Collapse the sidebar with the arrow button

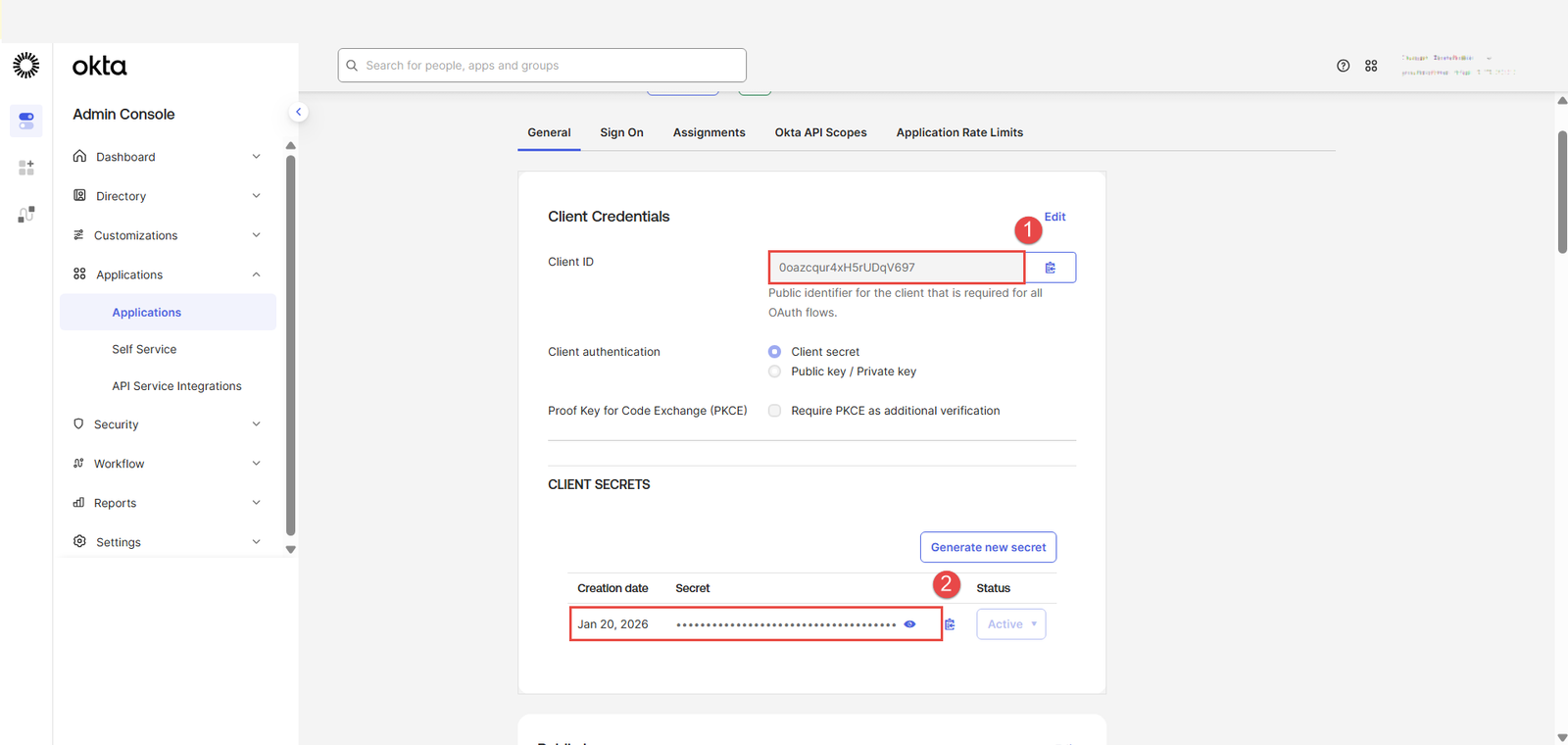coord(299,112)
